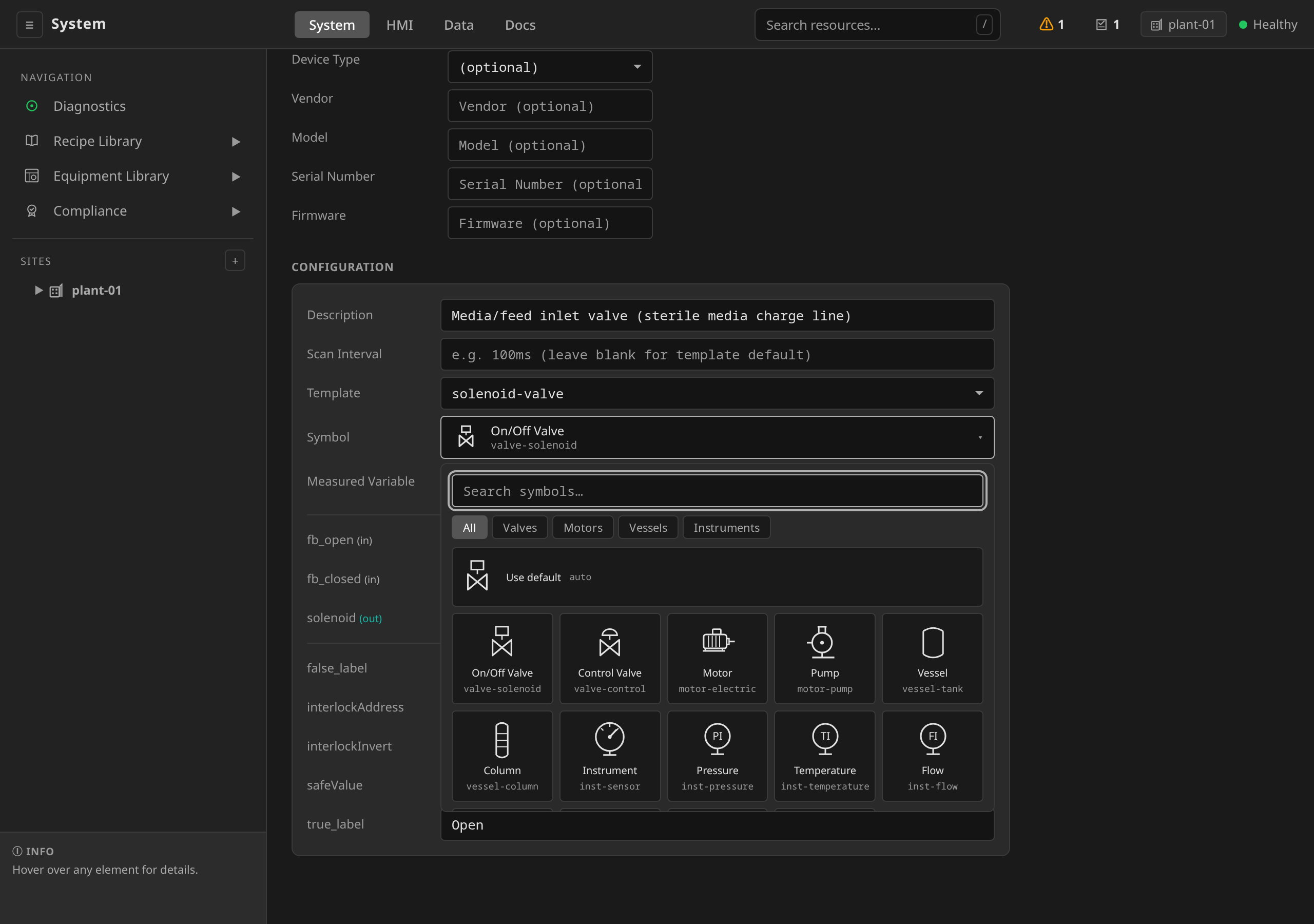
Task: Open the Template solenoid-valve dropdown
Action: [717, 393]
